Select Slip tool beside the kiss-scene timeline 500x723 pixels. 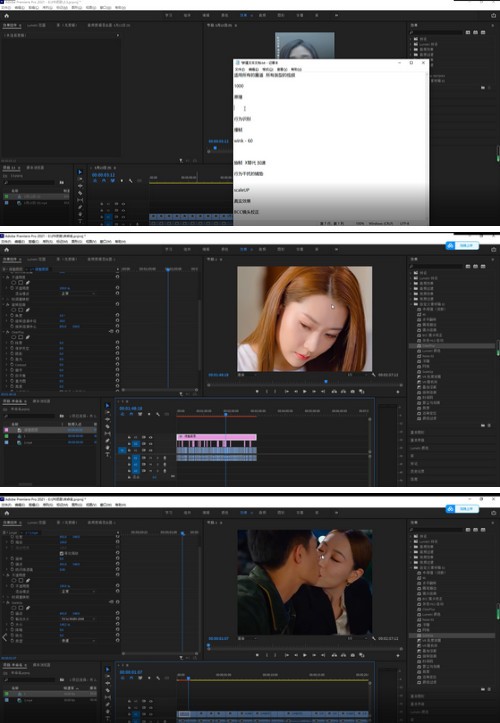click(107, 697)
